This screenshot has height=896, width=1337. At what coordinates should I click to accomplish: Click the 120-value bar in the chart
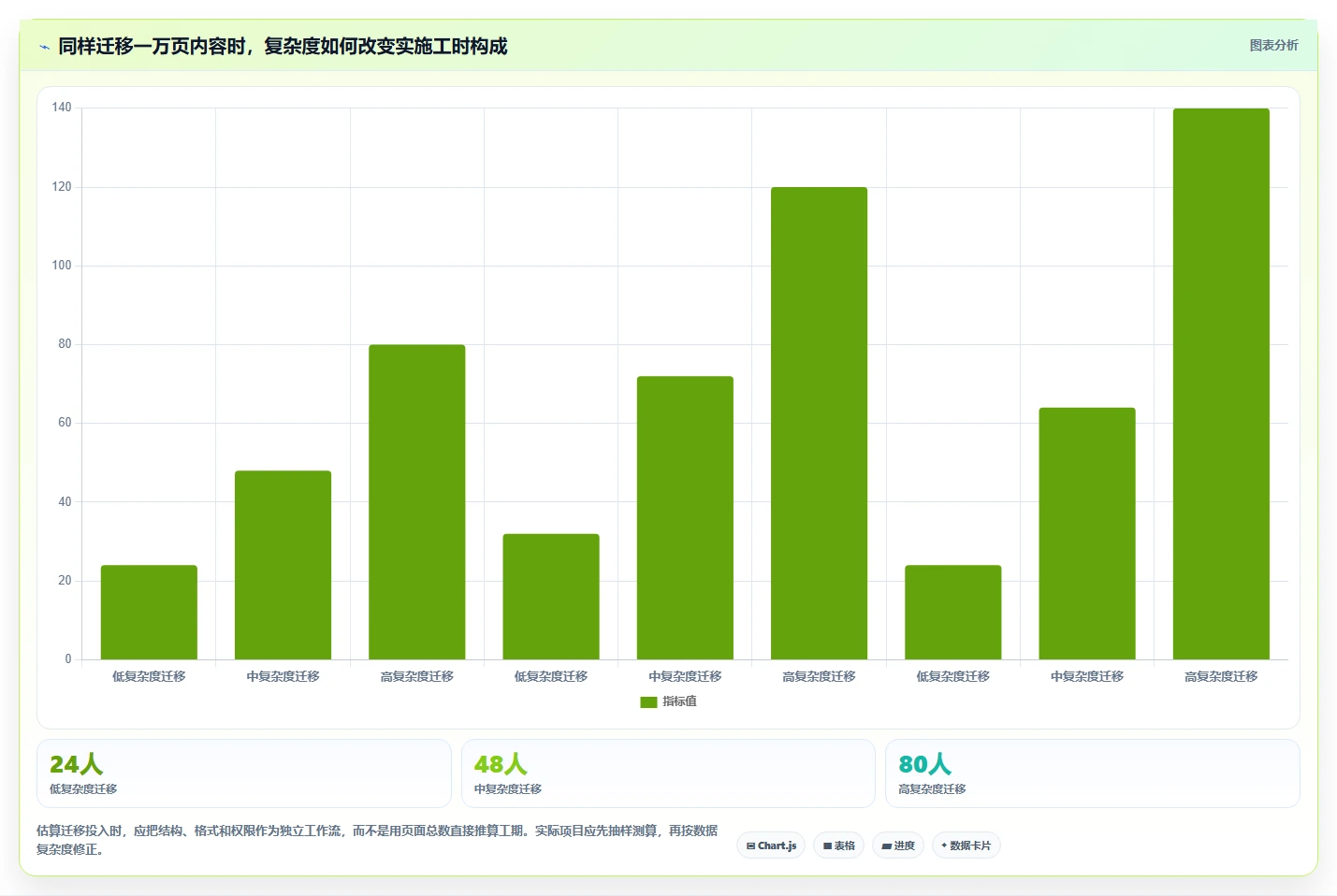click(x=819, y=423)
